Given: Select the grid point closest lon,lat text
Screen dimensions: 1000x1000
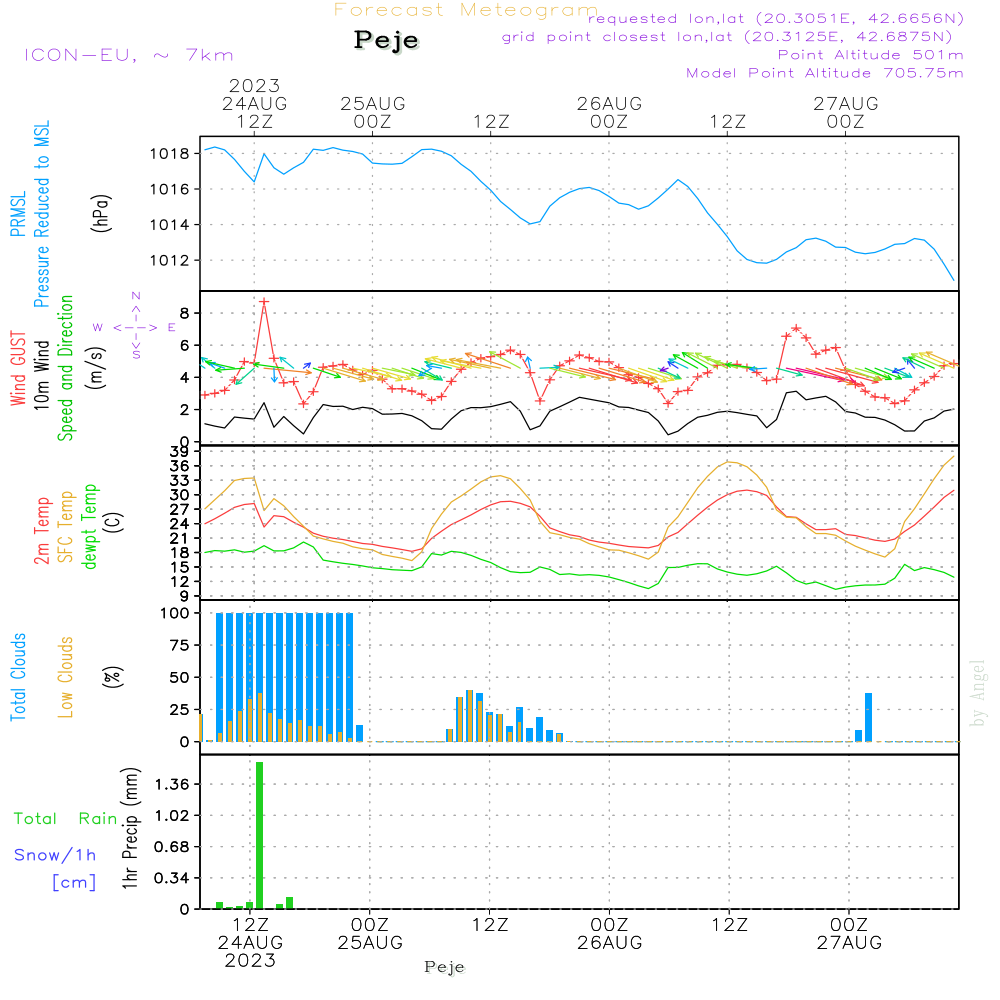Looking at the screenshot, I should (733, 37).
